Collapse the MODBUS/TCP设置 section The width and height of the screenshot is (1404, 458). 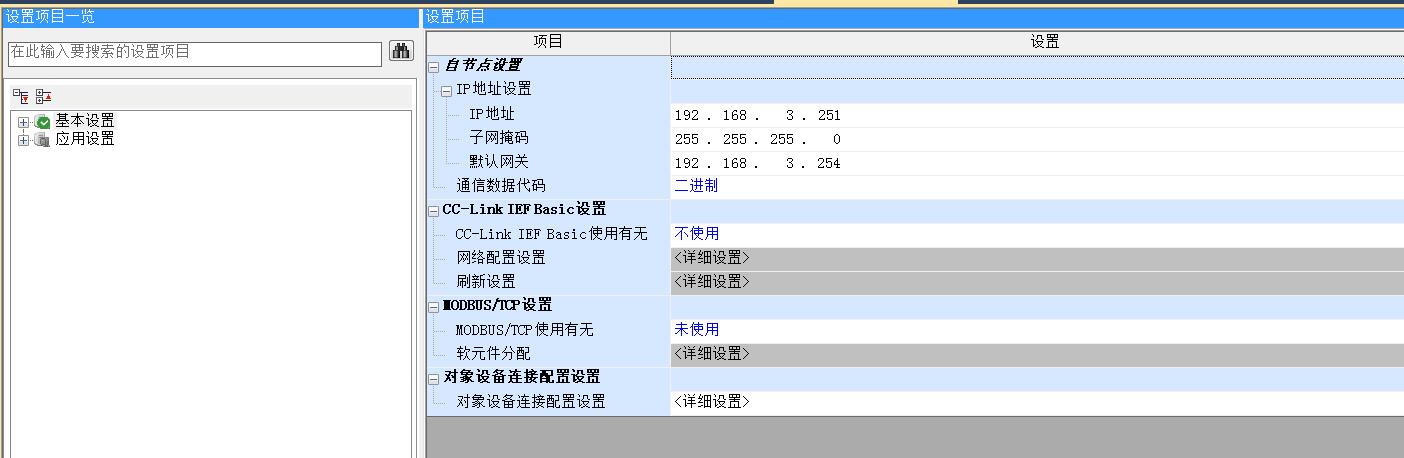(434, 306)
